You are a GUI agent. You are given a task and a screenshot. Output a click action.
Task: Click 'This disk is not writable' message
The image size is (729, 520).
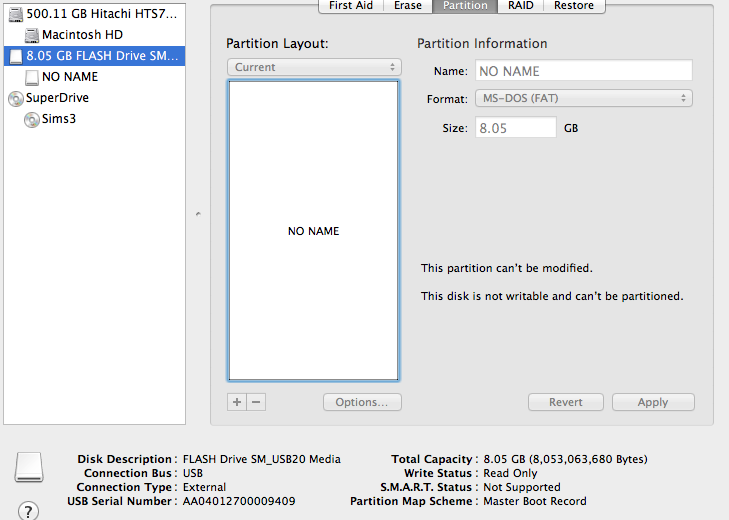(x=552, y=296)
